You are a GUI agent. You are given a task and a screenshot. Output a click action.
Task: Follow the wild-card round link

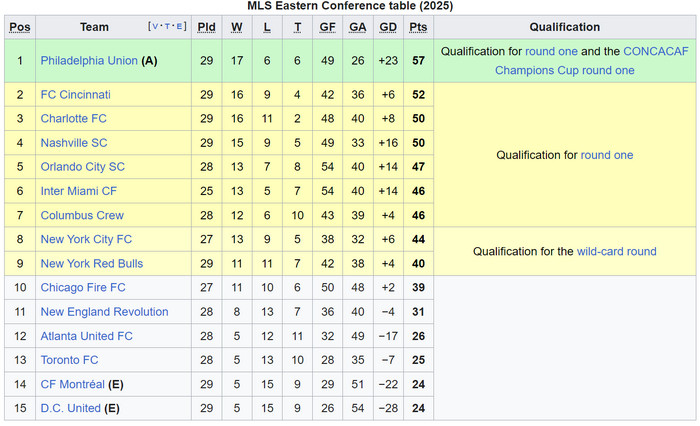click(617, 251)
